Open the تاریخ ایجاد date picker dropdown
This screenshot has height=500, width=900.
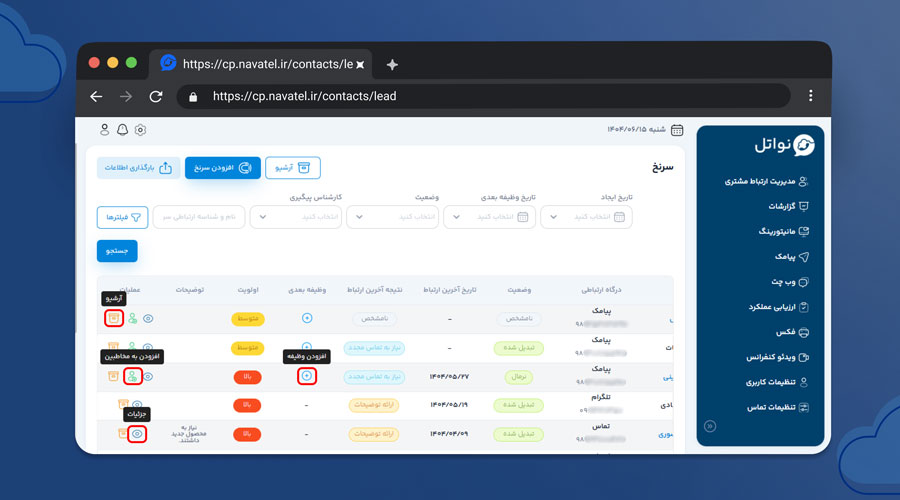(x=586, y=216)
